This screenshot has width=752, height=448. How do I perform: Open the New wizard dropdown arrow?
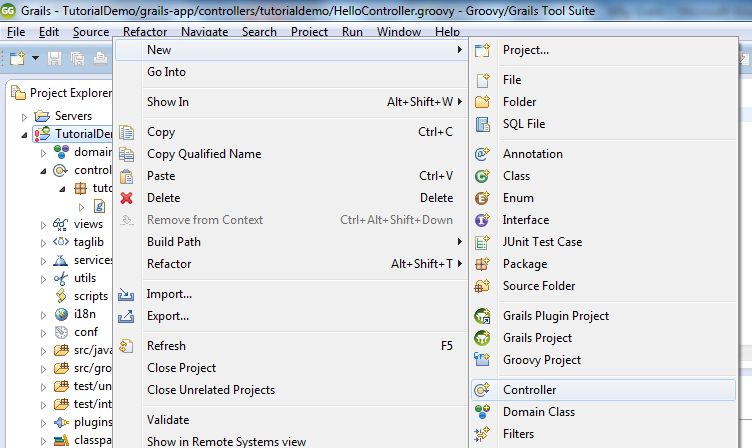click(x=35, y=58)
